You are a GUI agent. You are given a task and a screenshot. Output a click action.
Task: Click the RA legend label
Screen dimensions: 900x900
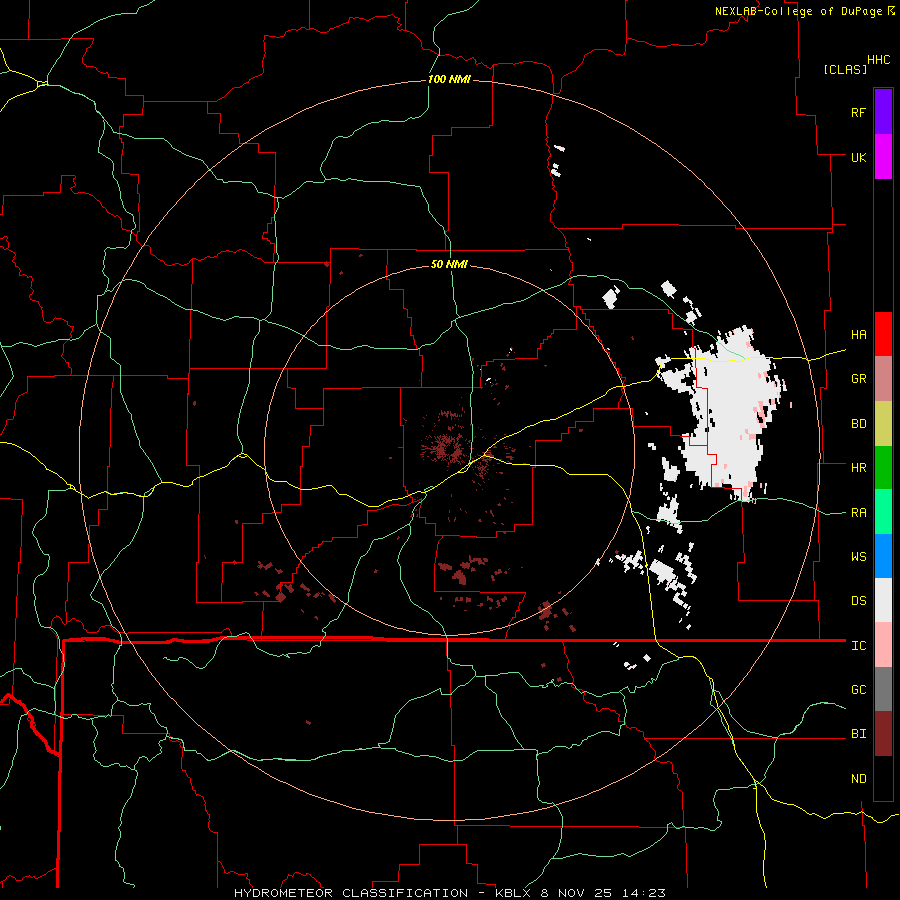click(x=858, y=513)
